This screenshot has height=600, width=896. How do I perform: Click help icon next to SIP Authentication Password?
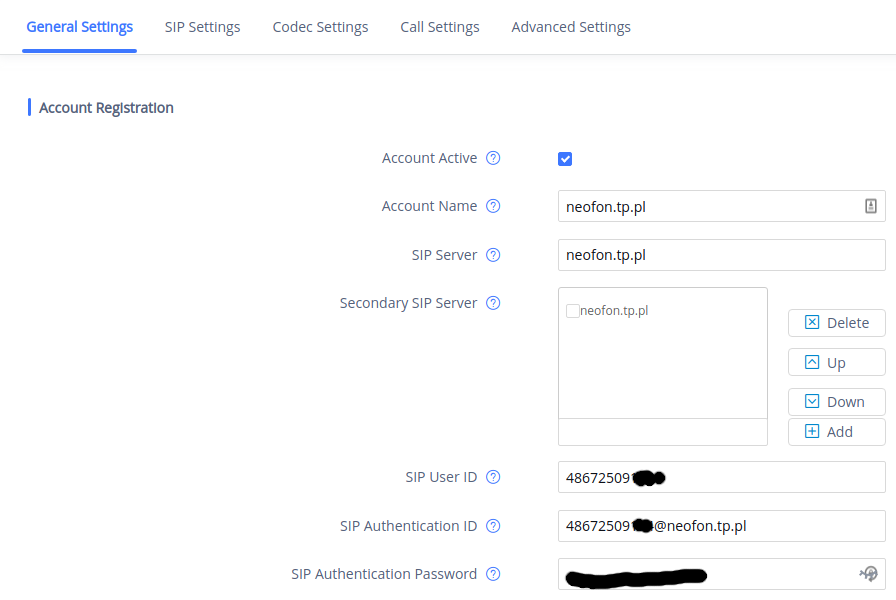click(x=492, y=573)
